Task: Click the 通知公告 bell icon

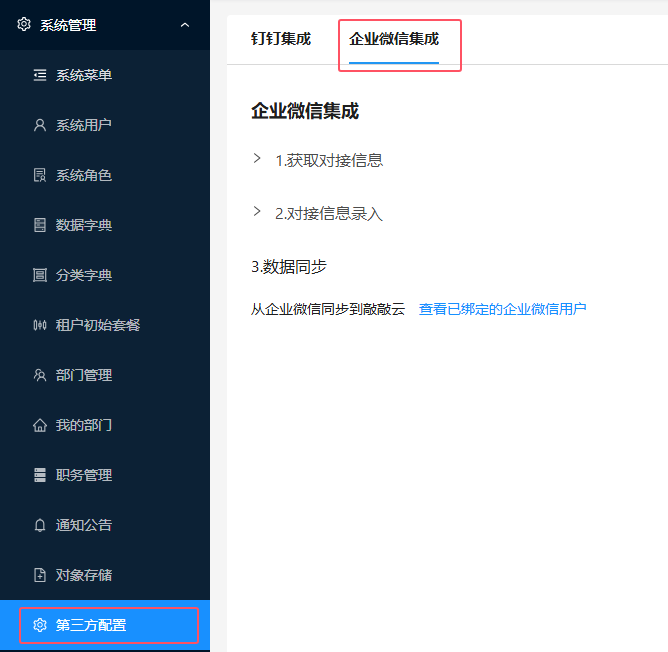Action: tap(40, 525)
